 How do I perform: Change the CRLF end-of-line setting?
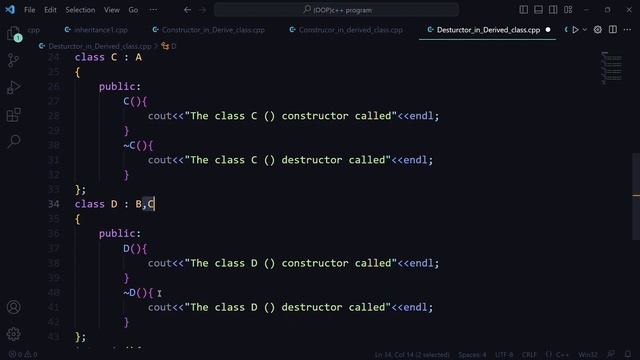click(529, 355)
